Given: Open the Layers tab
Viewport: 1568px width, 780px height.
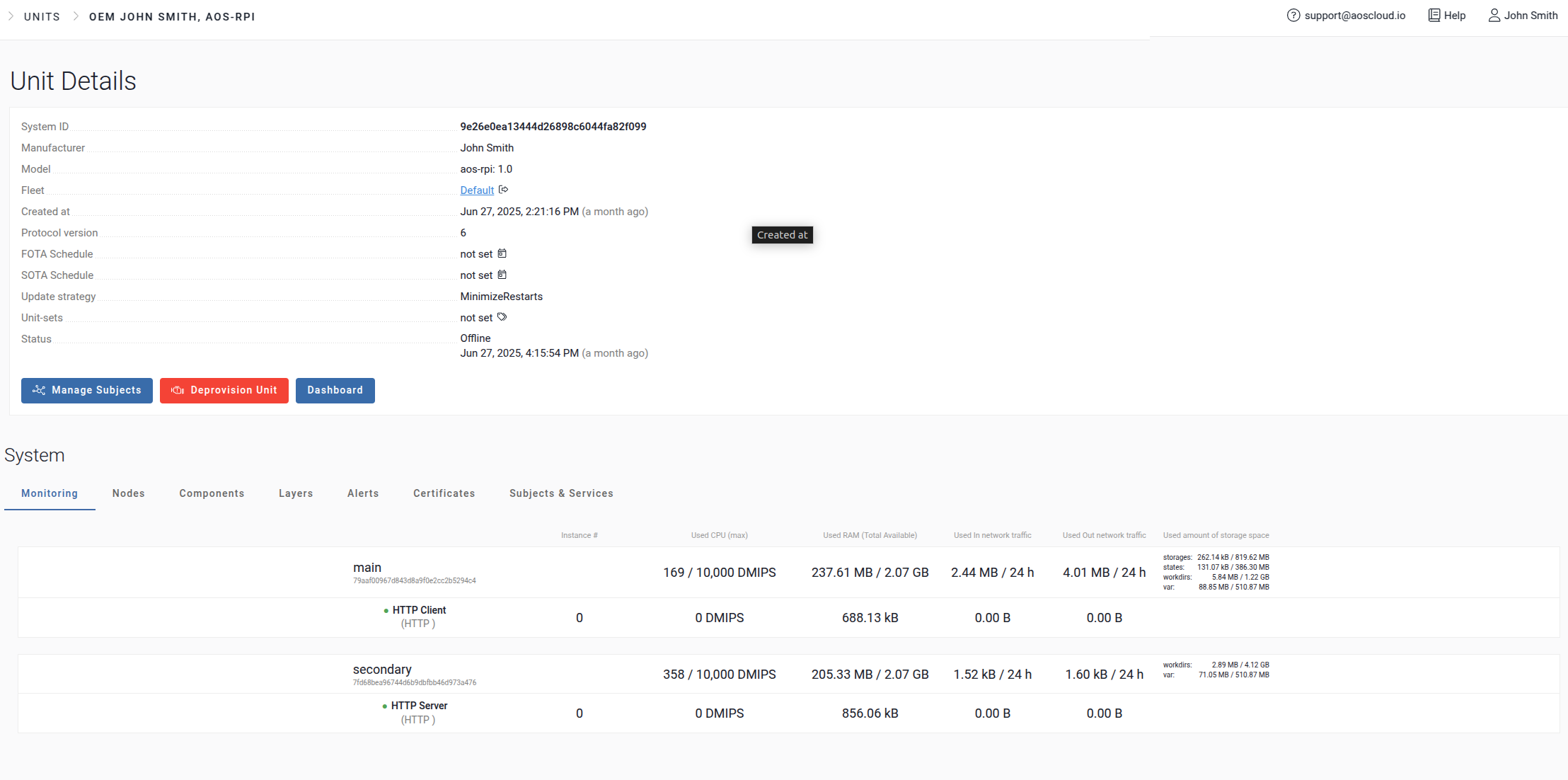Looking at the screenshot, I should click(x=296, y=493).
